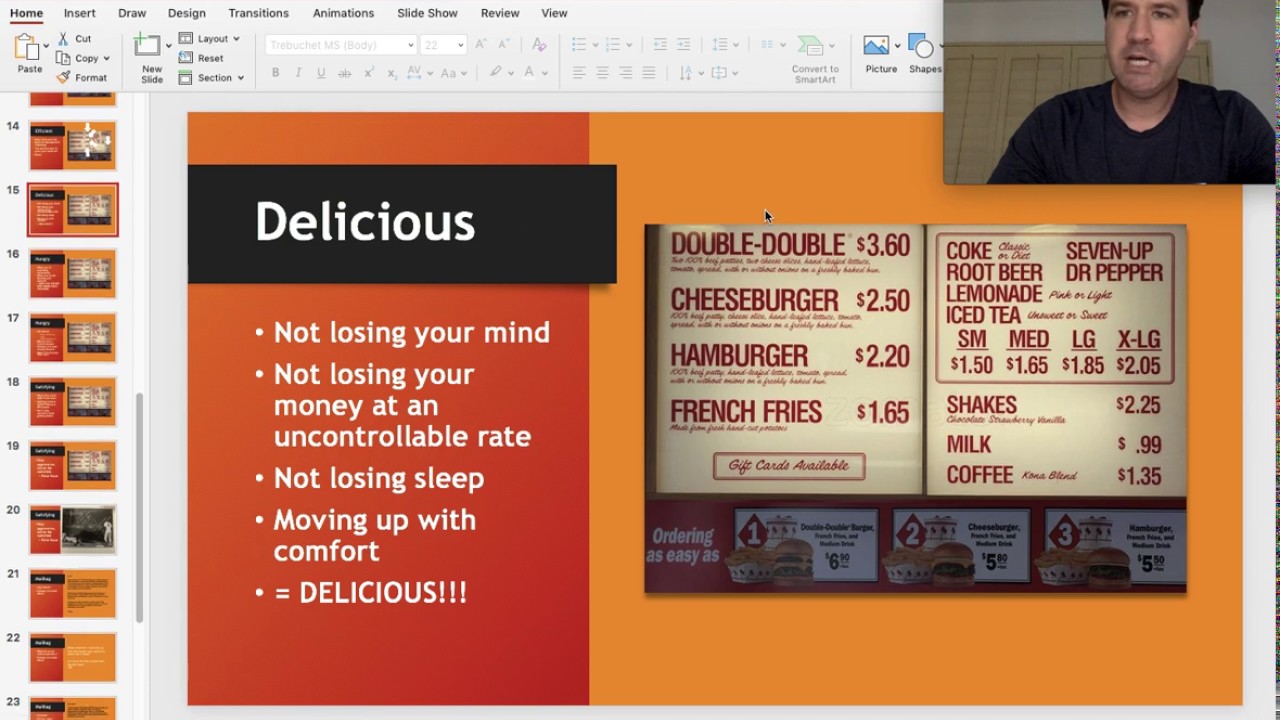Switch to the Design tab
The width and height of the screenshot is (1280, 720).
click(187, 13)
